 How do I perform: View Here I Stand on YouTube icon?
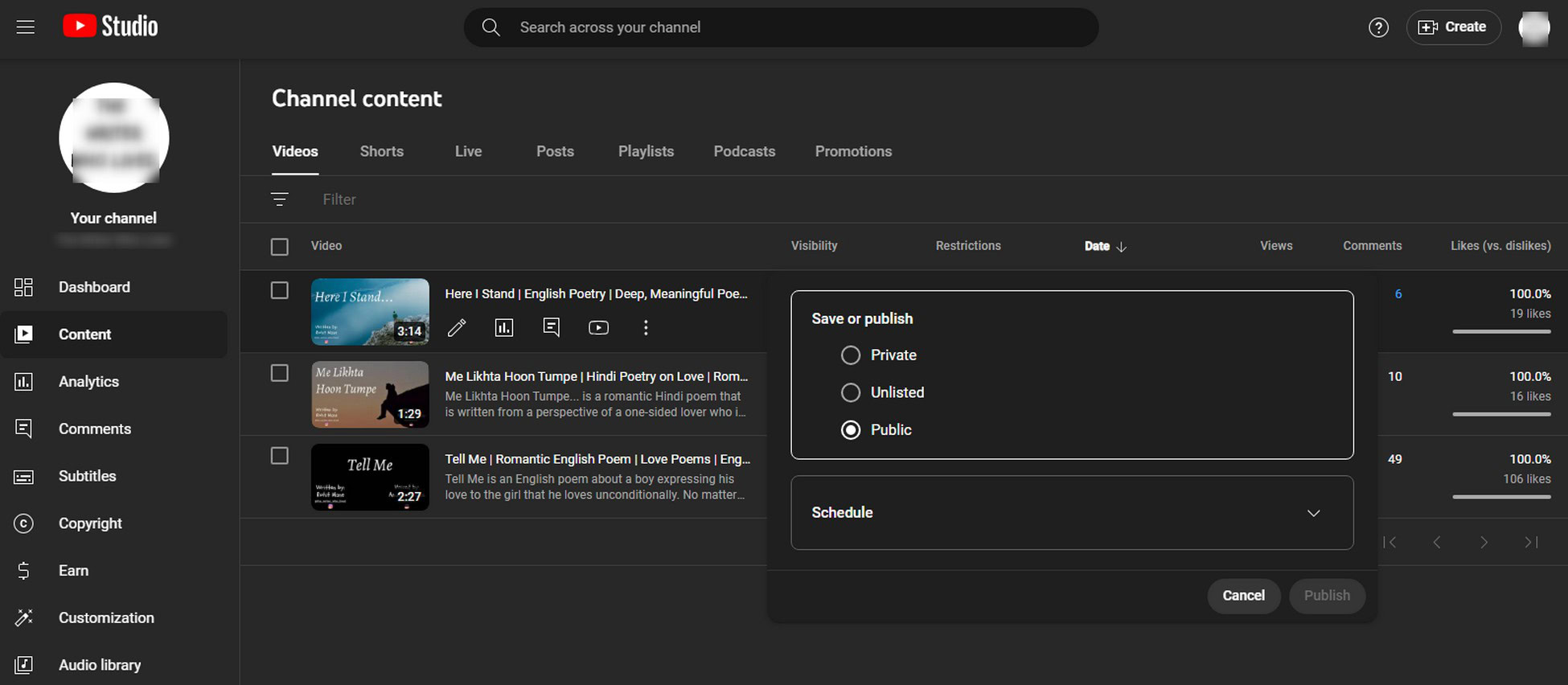click(598, 327)
